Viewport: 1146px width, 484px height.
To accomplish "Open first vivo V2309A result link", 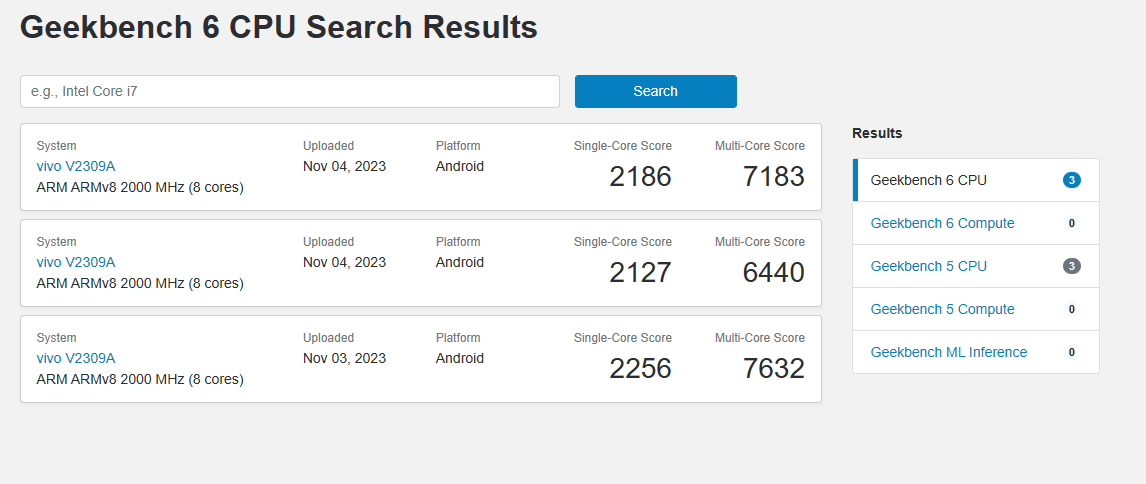I will click(76, 166).
